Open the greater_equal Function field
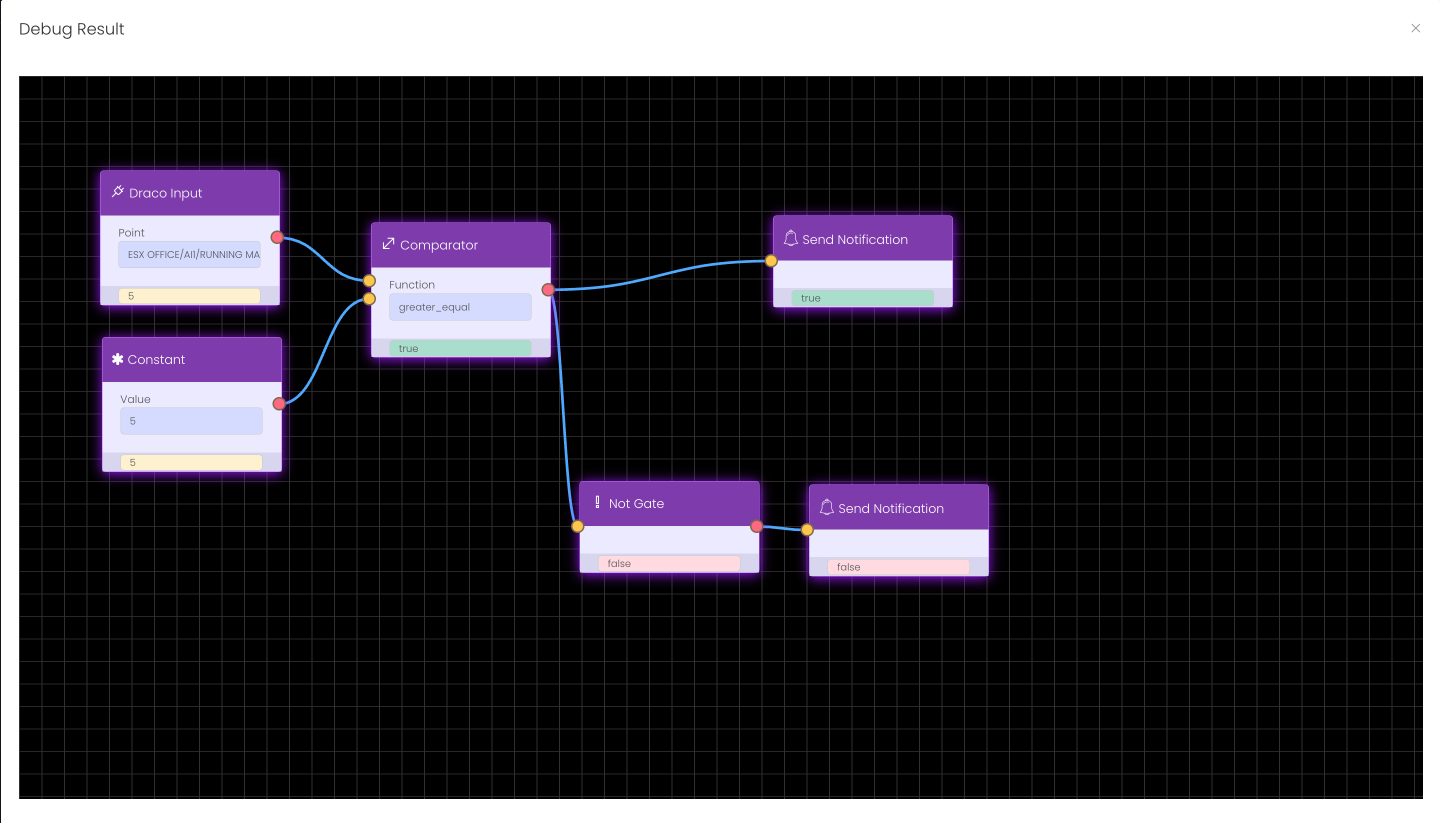1440x823 pixels. point(460,307)
